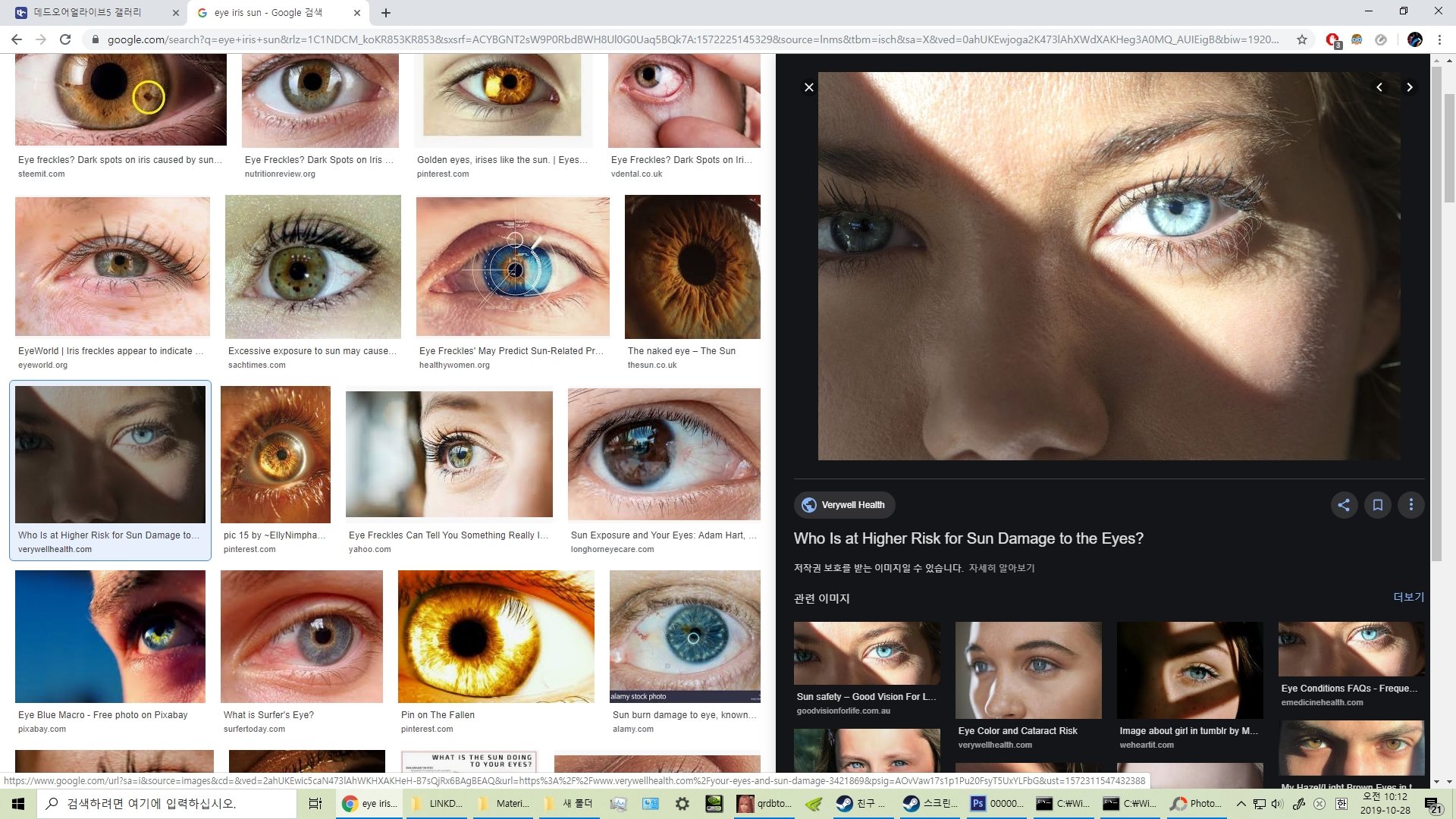Open related 'Image about girl in tumblr'
The height and width of the screenshot is (819, 1456).
click(1190, 670)
